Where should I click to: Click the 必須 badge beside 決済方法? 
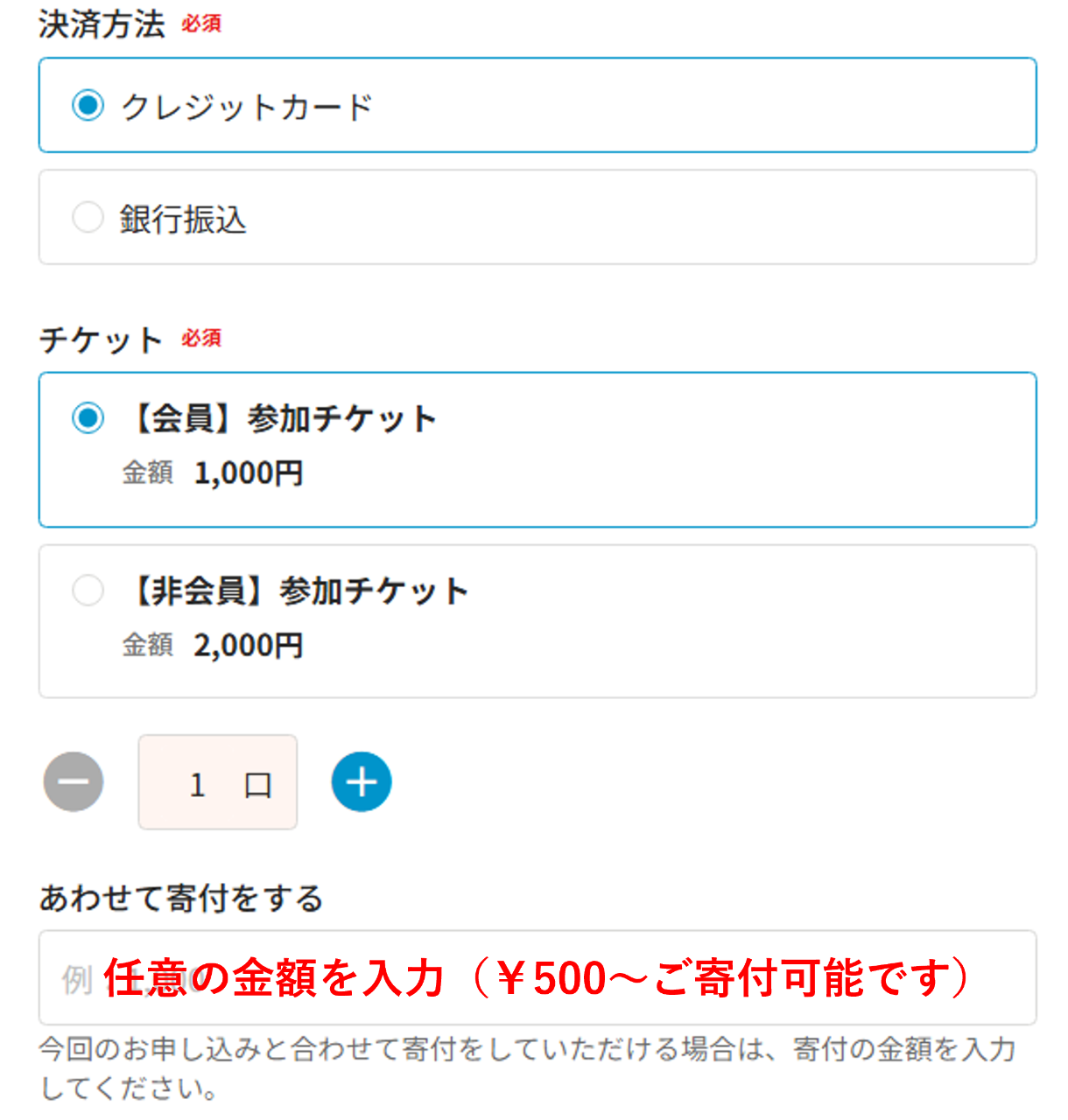pos(201,24)
